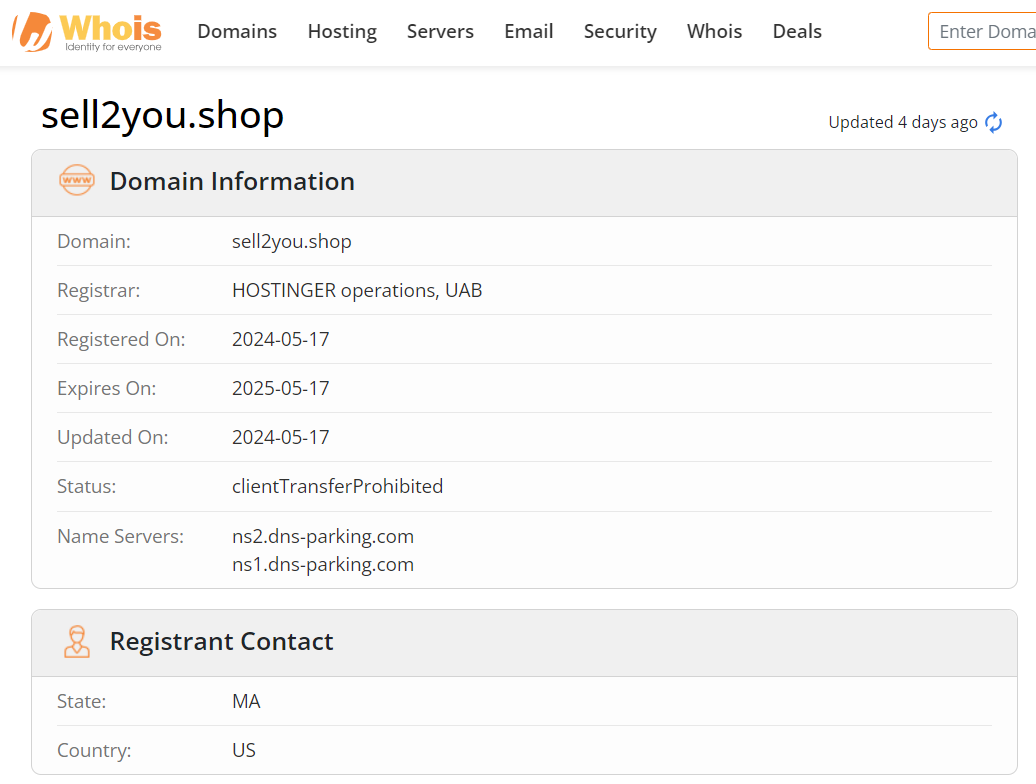This screenshot has height=784, width=1036.
Task: Go to the Email menu item
Action: [x=529, y=32]
